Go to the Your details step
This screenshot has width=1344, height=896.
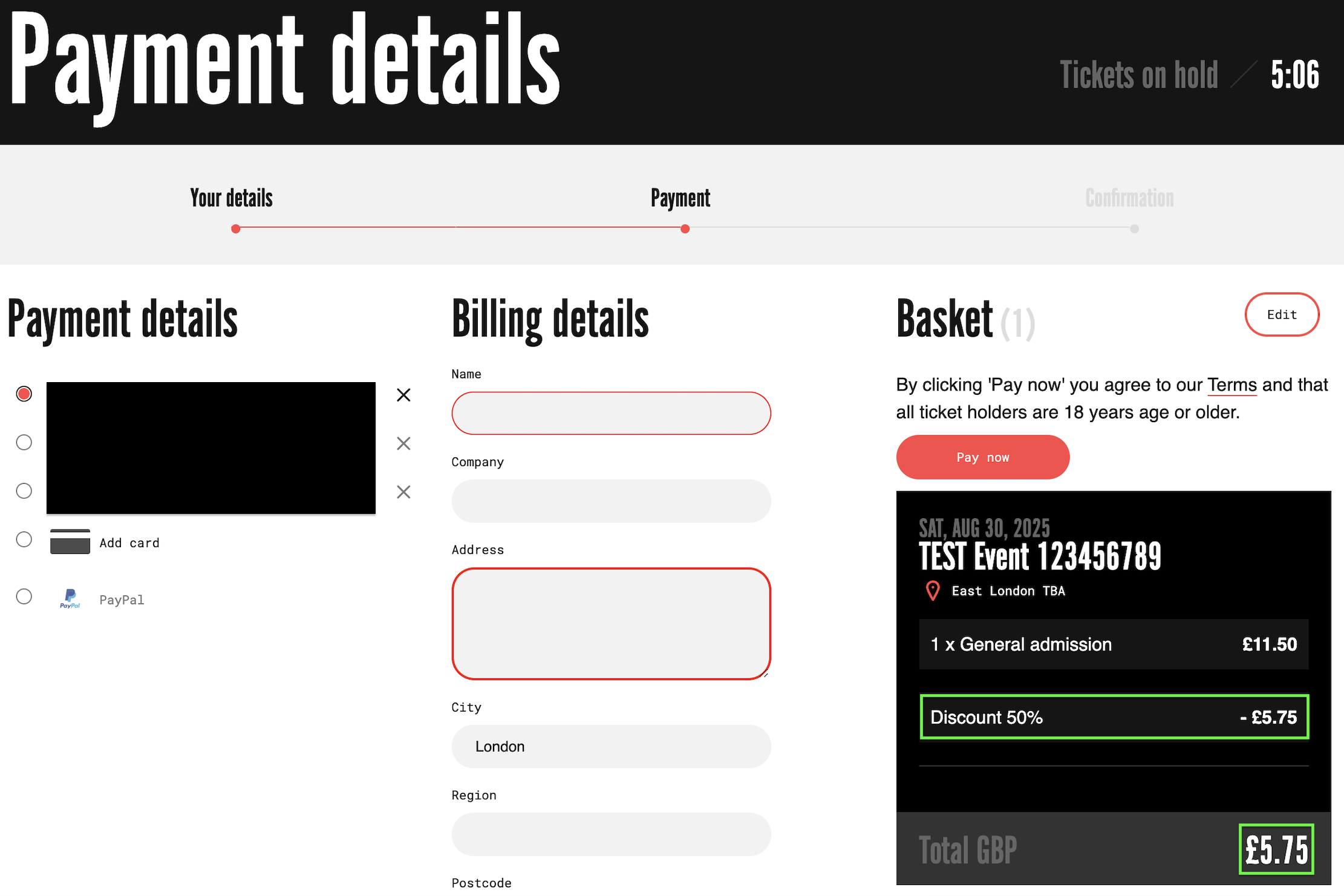coord(232,198)
